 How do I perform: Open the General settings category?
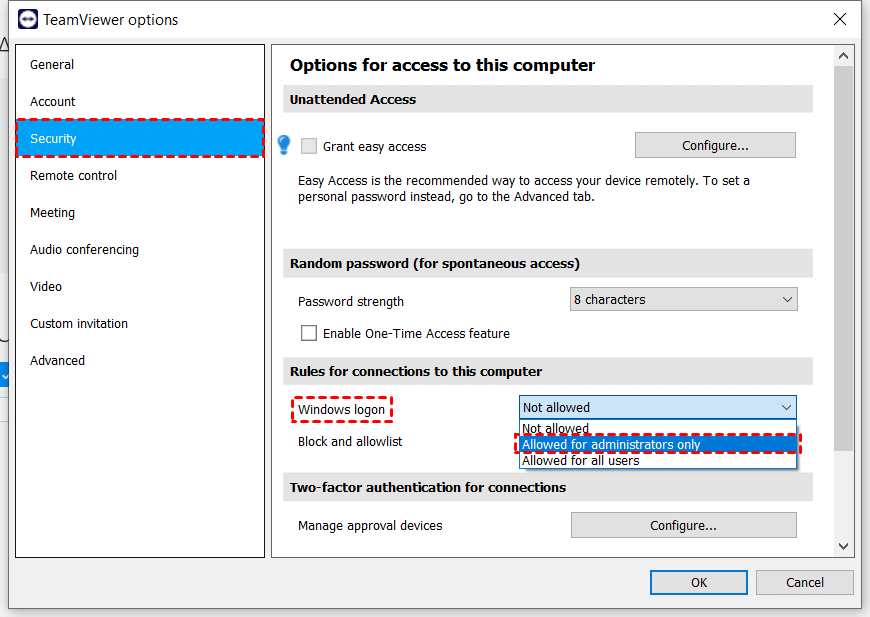pos(52,65)
